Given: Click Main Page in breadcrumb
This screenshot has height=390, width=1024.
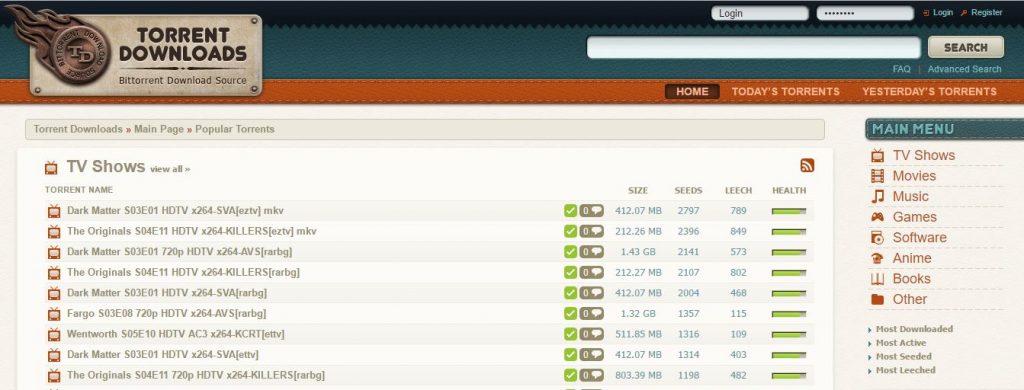Looking at the screenshot, I should pyautogui.click(x=159, y=129).
